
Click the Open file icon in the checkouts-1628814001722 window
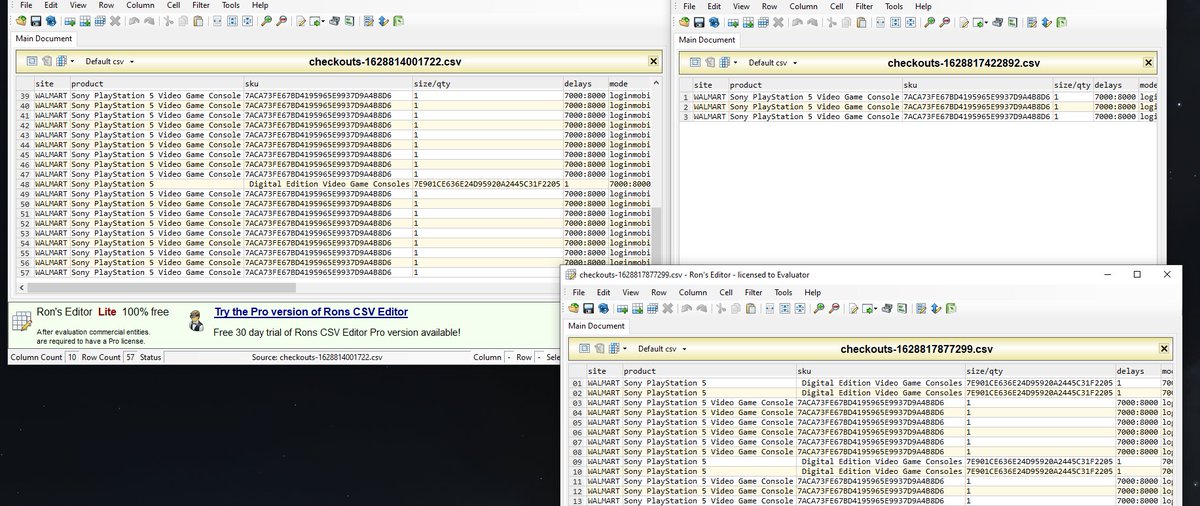(x=21, y=21)
